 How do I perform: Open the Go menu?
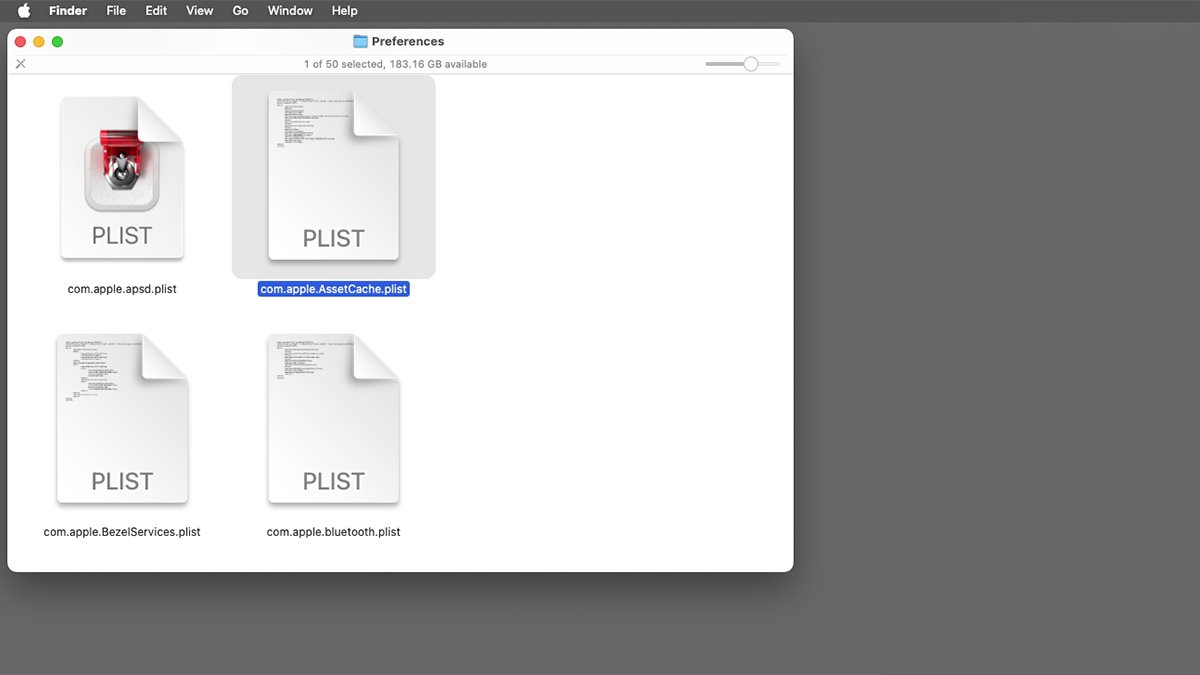(240, 11)
